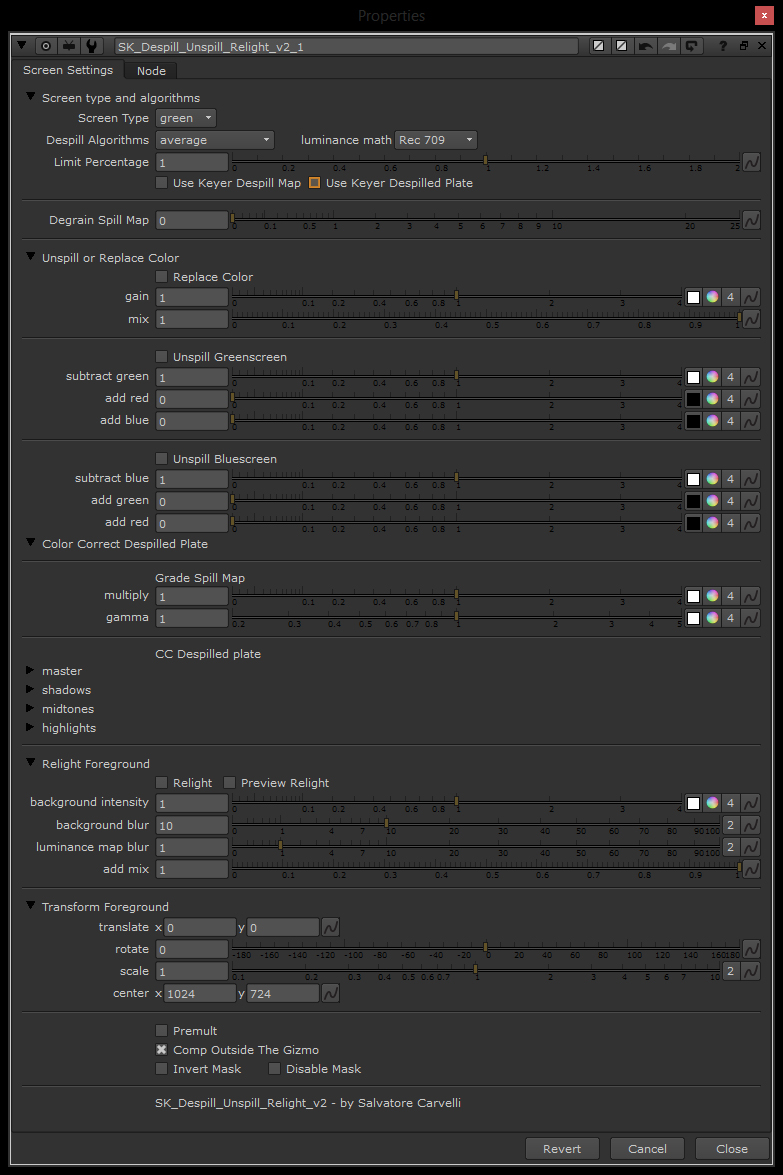Open color wheel for subtract green

(712, 377)
